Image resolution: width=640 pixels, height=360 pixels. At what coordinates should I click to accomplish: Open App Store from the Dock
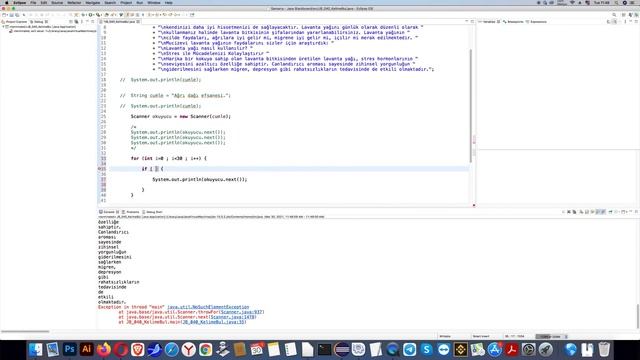495,350
